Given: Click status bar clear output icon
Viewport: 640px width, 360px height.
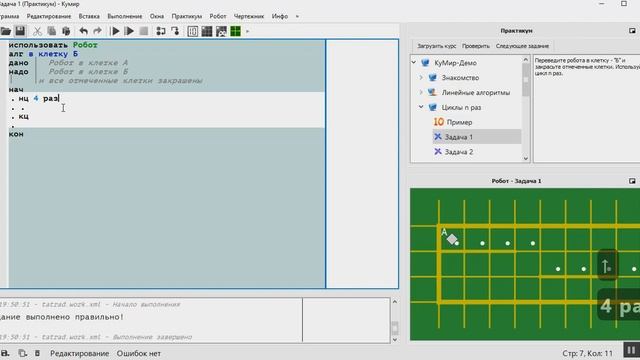Looking at the screenshot, I should [37, 353].
